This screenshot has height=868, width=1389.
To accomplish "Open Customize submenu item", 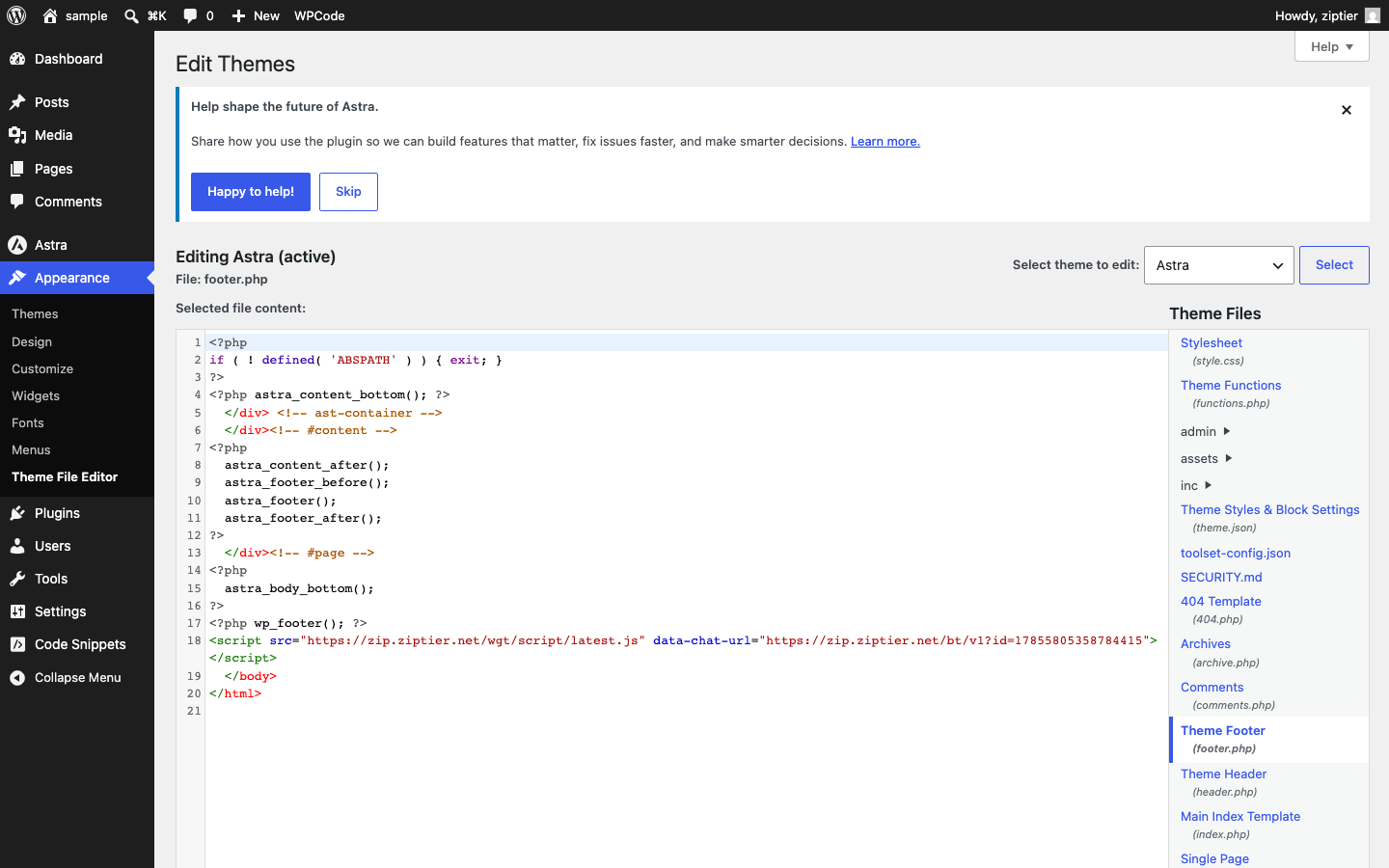I will pos(42,368).
